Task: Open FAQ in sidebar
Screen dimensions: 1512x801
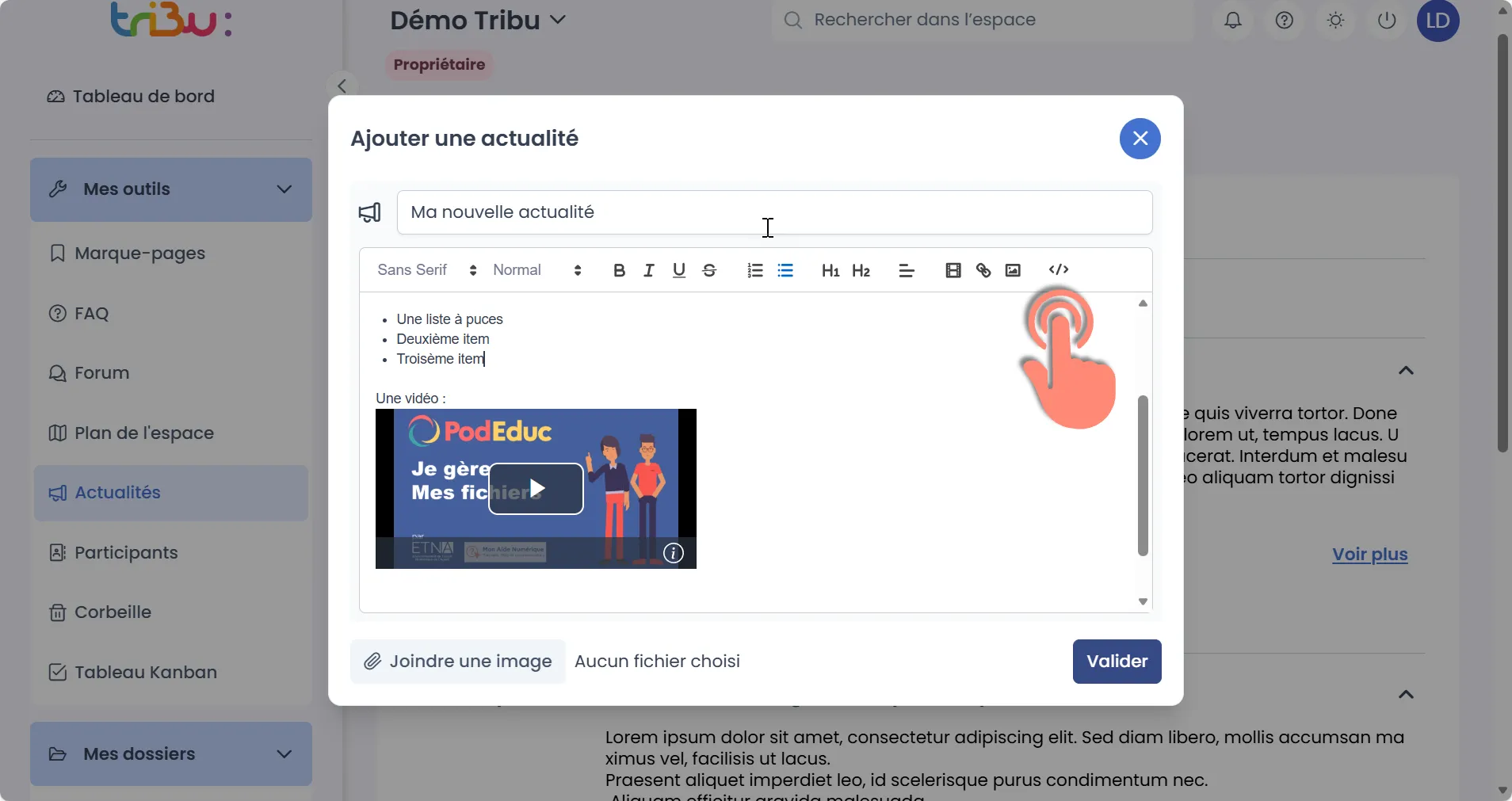Action: pyautogui.click(x=79, y=314)
